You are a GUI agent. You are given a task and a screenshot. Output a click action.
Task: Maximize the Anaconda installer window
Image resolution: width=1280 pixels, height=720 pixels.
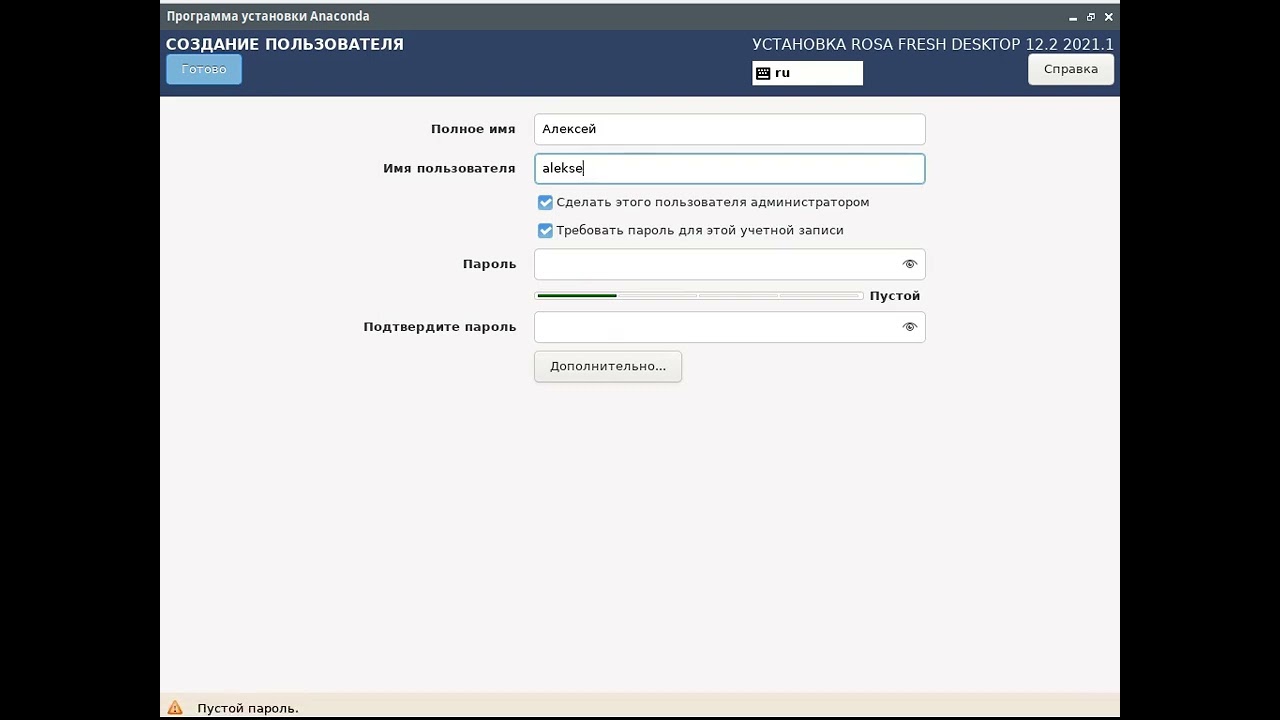click(x=1091, y=17)
